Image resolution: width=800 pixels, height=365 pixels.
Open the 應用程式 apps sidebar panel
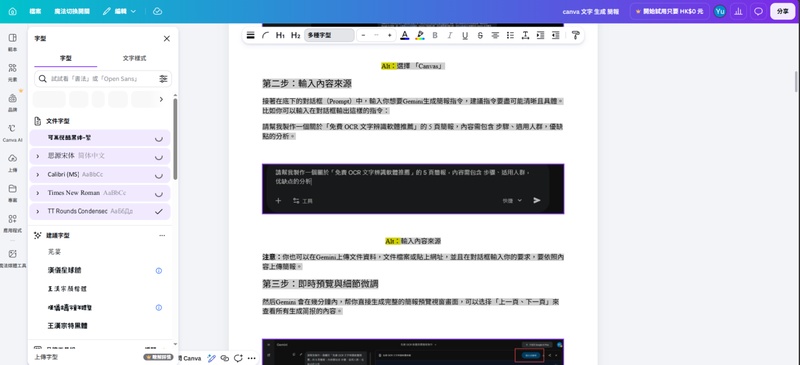pyautogui.click(x=13, y=223)
